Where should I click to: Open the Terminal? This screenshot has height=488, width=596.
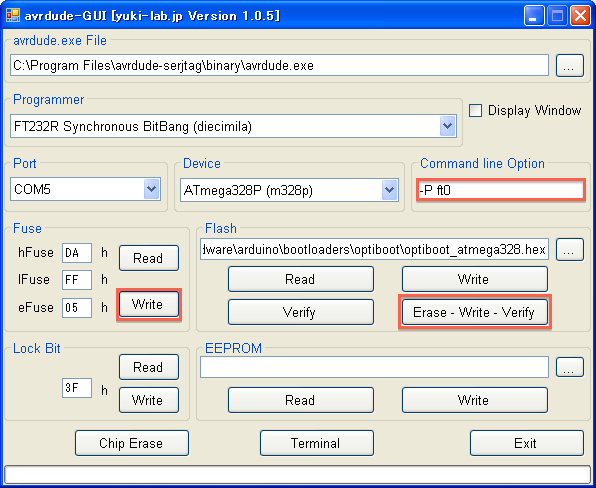tap(317, 443)
